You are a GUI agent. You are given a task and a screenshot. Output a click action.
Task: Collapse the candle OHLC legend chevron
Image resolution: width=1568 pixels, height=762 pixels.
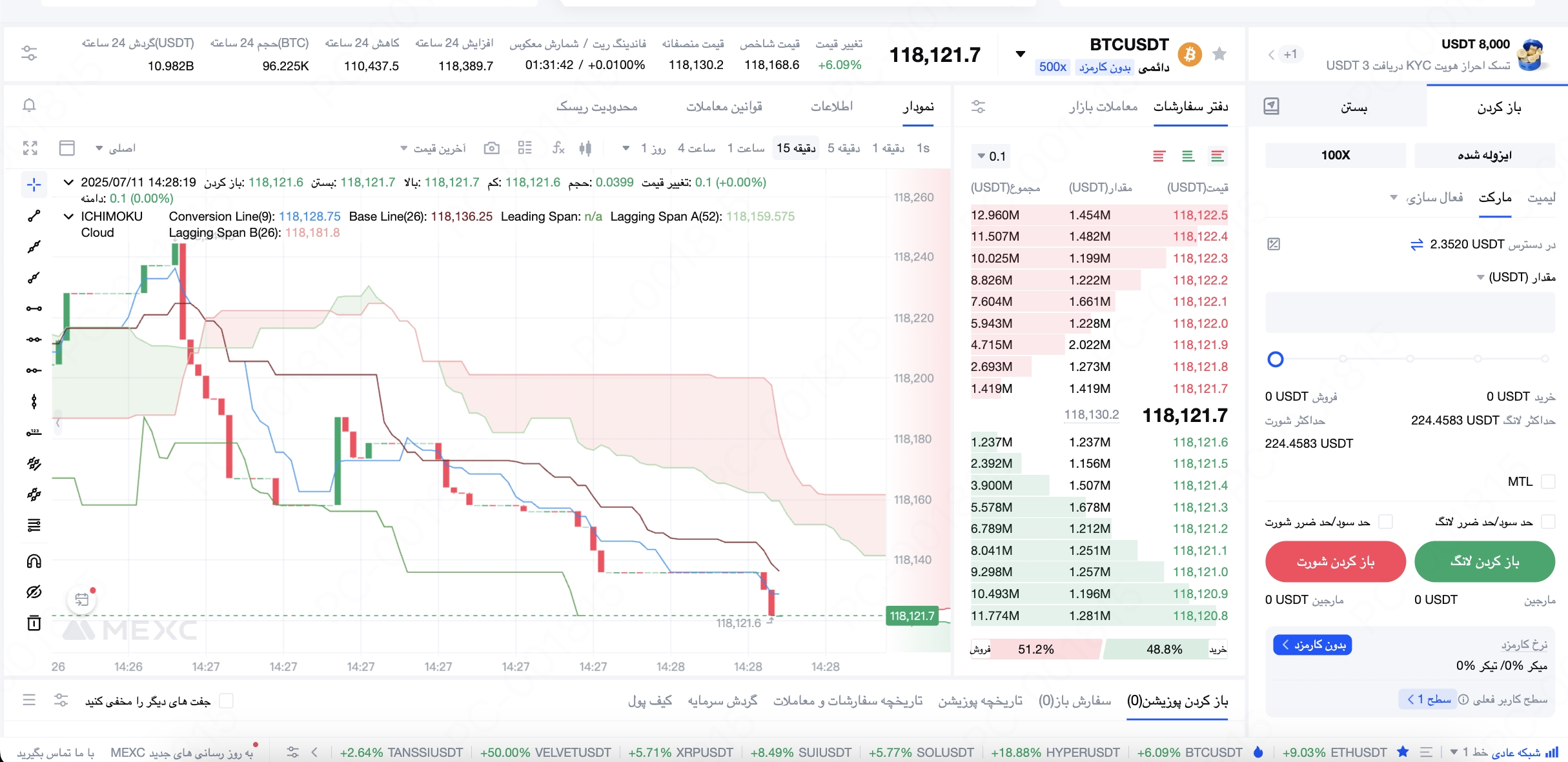tap(68, 183)
